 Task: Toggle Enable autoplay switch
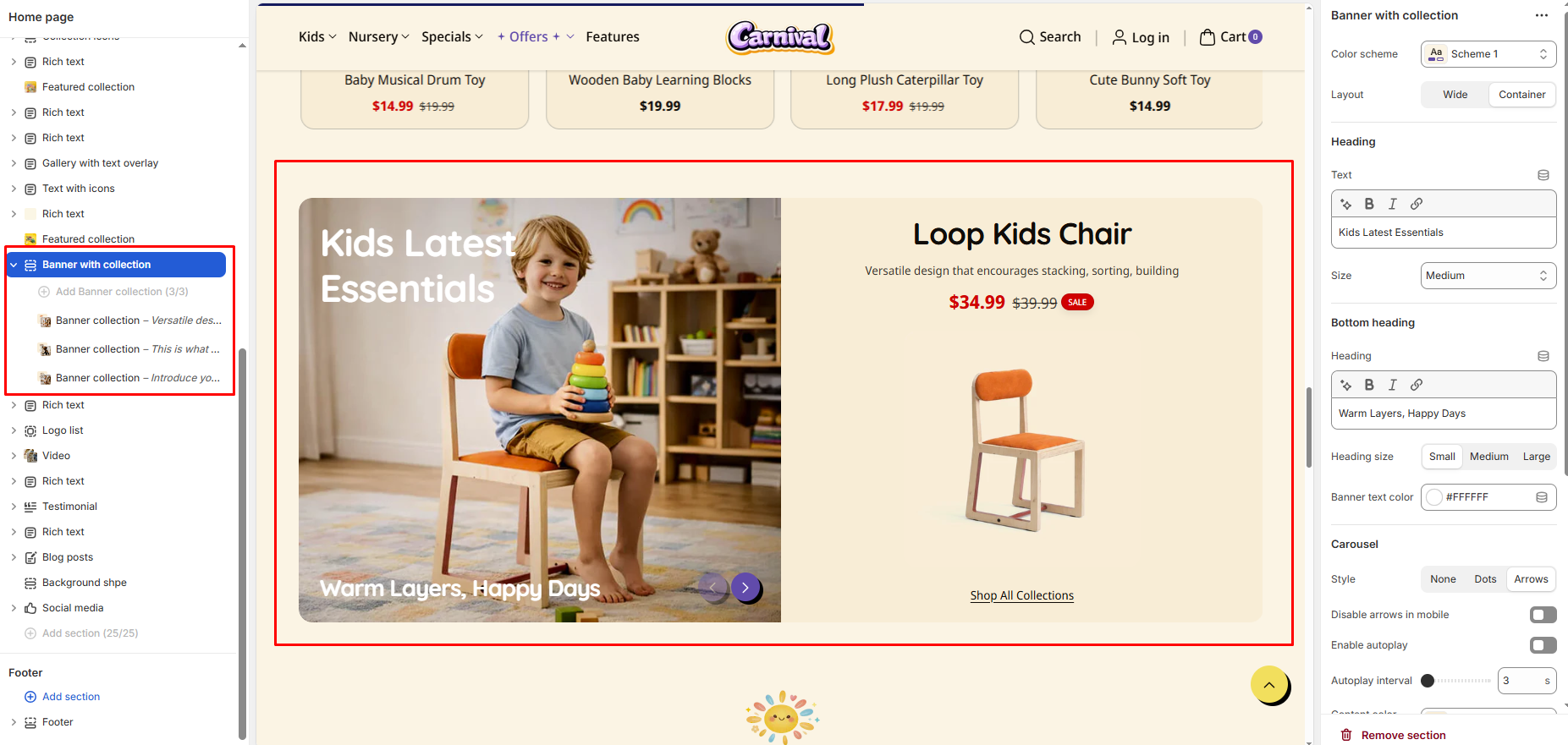click(x=1543, y=645)
